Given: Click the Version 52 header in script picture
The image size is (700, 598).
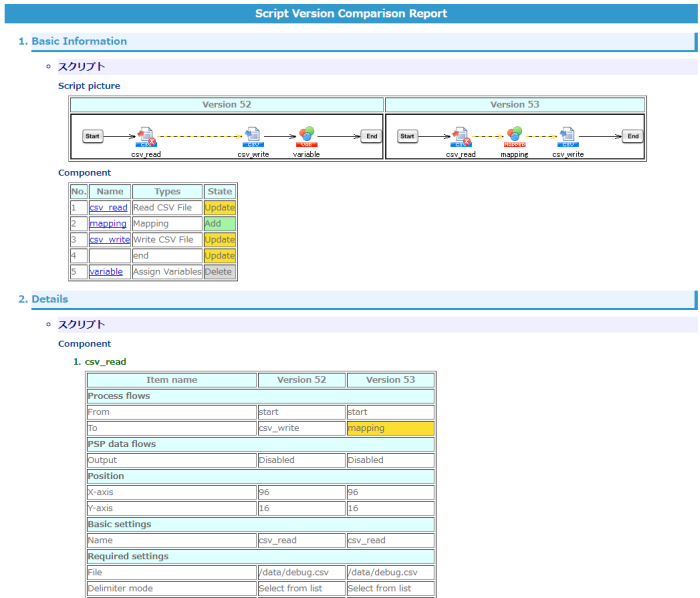Looking at the screenshot, I should [x=226, y=104].
